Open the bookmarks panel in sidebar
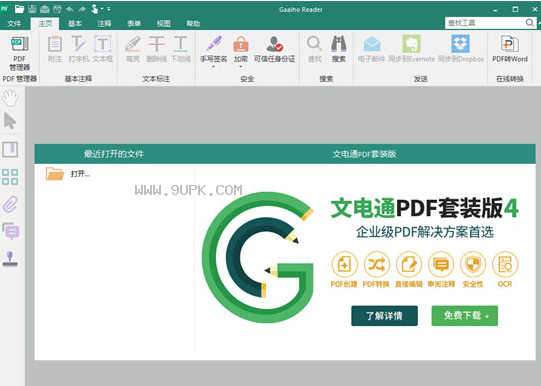 click(10, 150)
